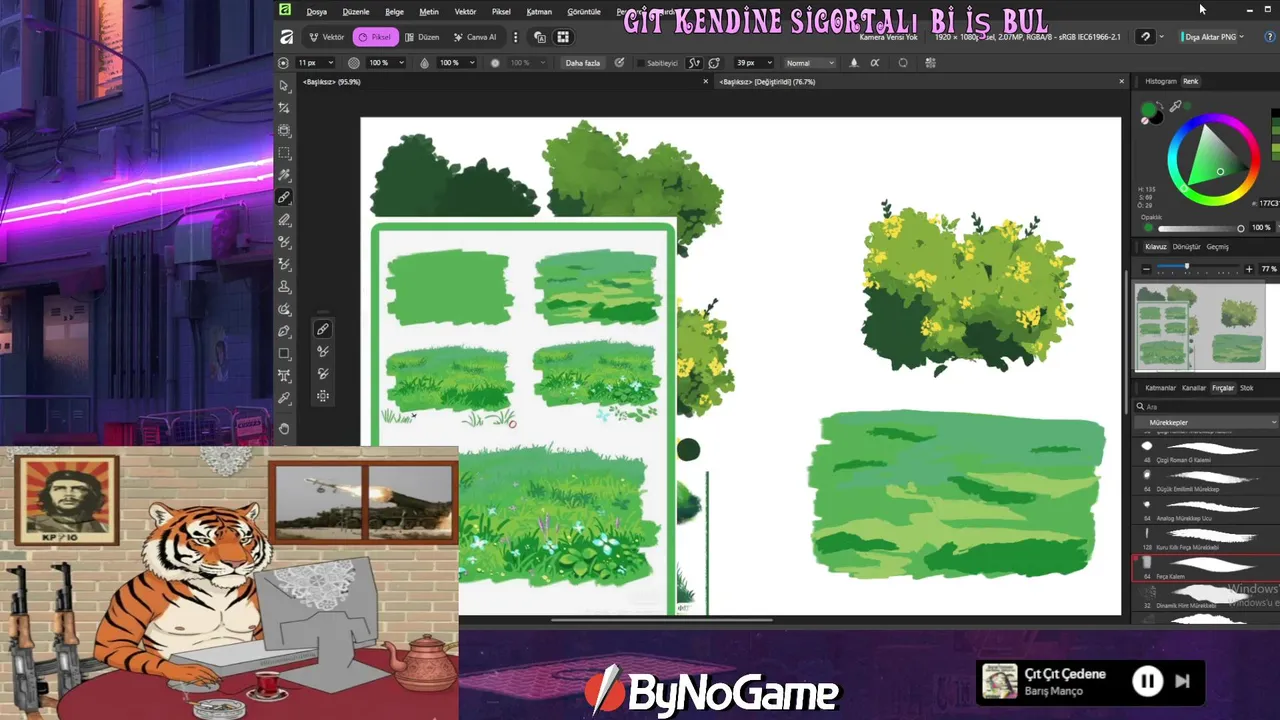Switch to Piksel persona
The width and height of the screenshot is (1280, 720).
(375, 37)
